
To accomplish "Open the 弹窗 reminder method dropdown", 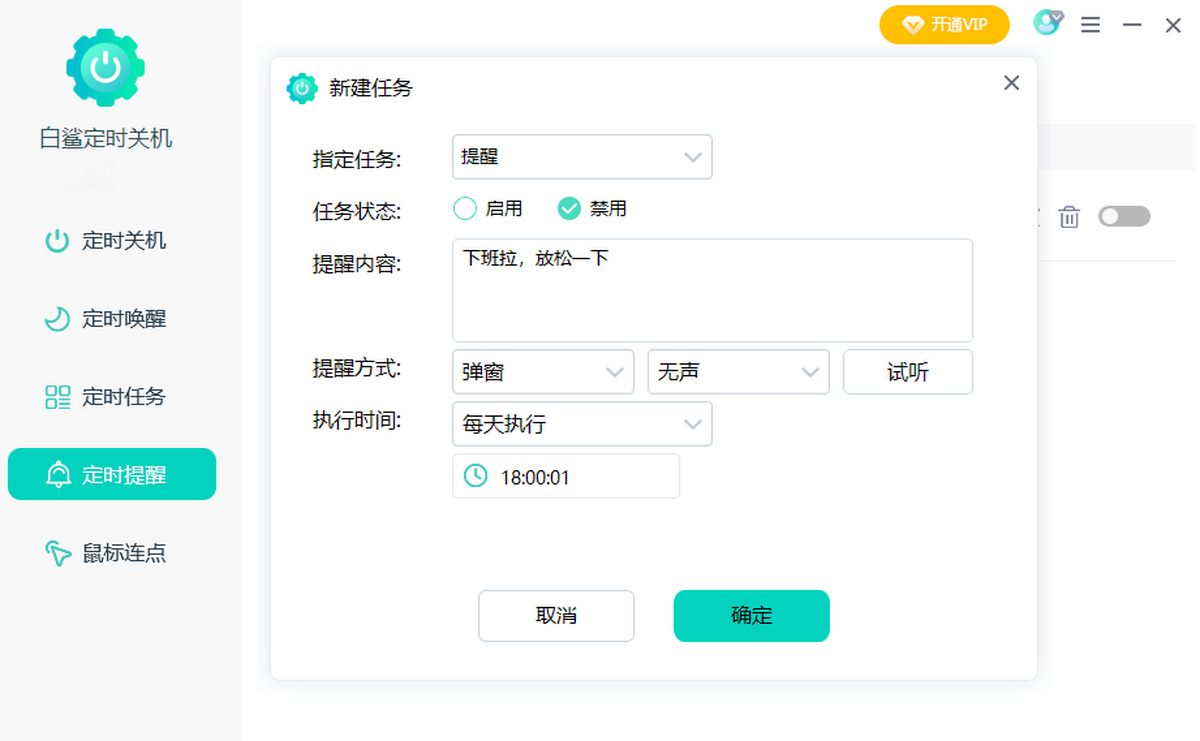I will click(543, 372).
